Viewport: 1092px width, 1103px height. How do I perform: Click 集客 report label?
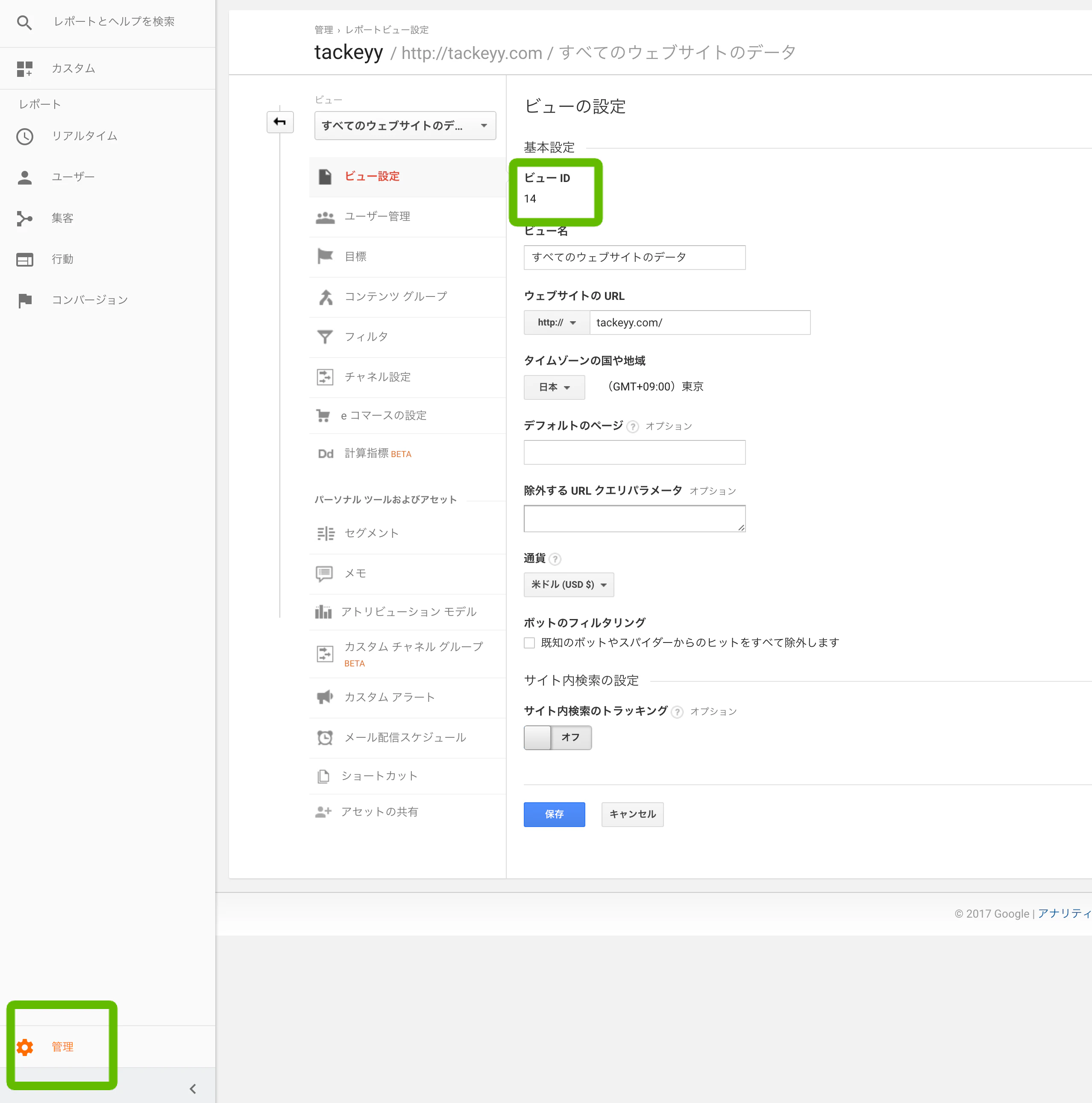tap(62, 218)
